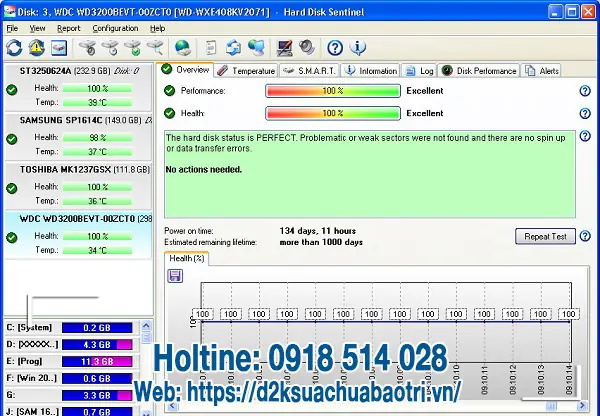Viewport: 600px width, 416px height.
Task: Open the Report menu
Action: (68, 28)
